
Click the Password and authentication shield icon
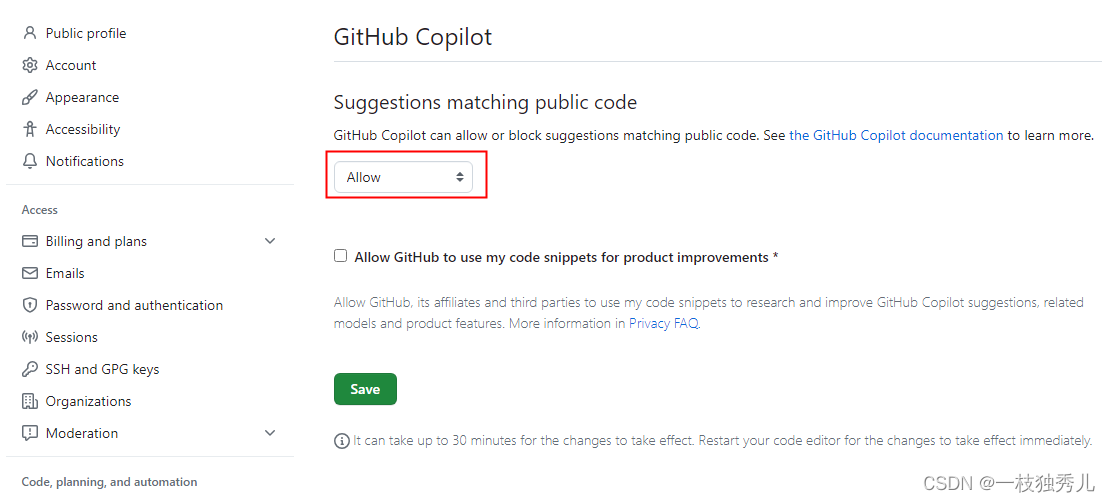click(30, 305)
